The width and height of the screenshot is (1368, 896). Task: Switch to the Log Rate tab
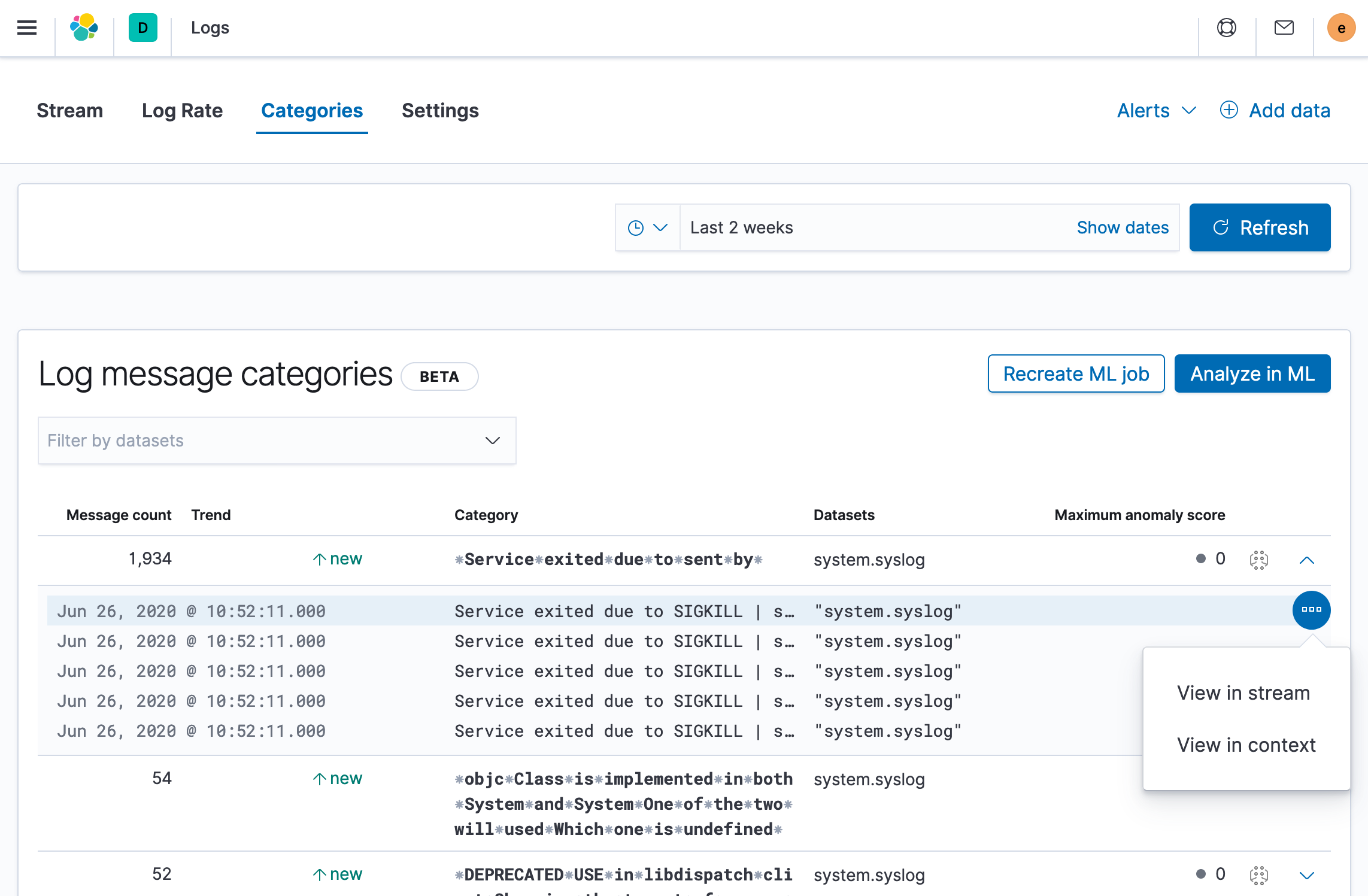click(182, 111)
